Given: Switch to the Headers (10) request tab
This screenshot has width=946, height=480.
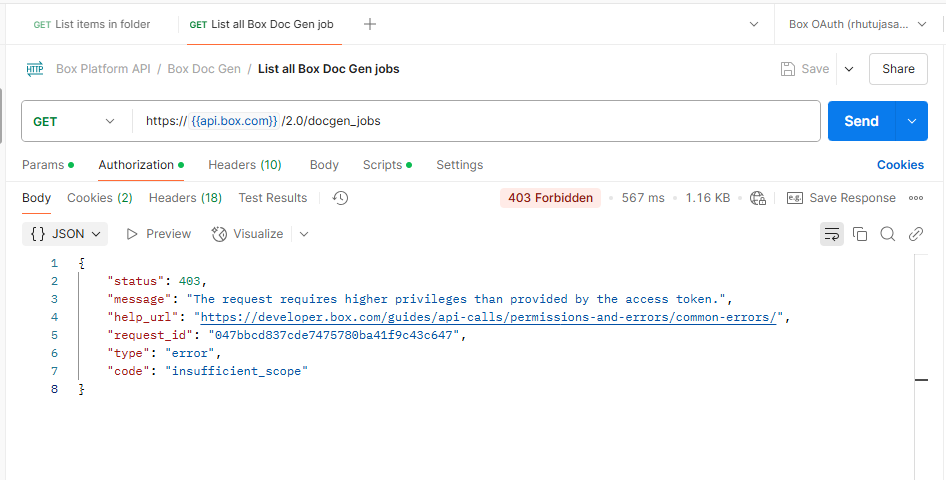Looking at the screenshot, I should click(245, 165).
